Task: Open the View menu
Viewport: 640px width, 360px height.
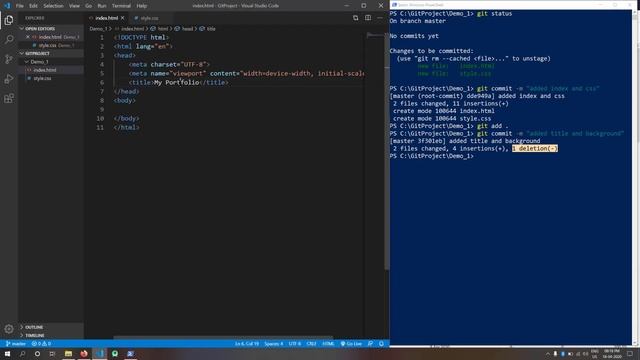Action: click(74, 6)
